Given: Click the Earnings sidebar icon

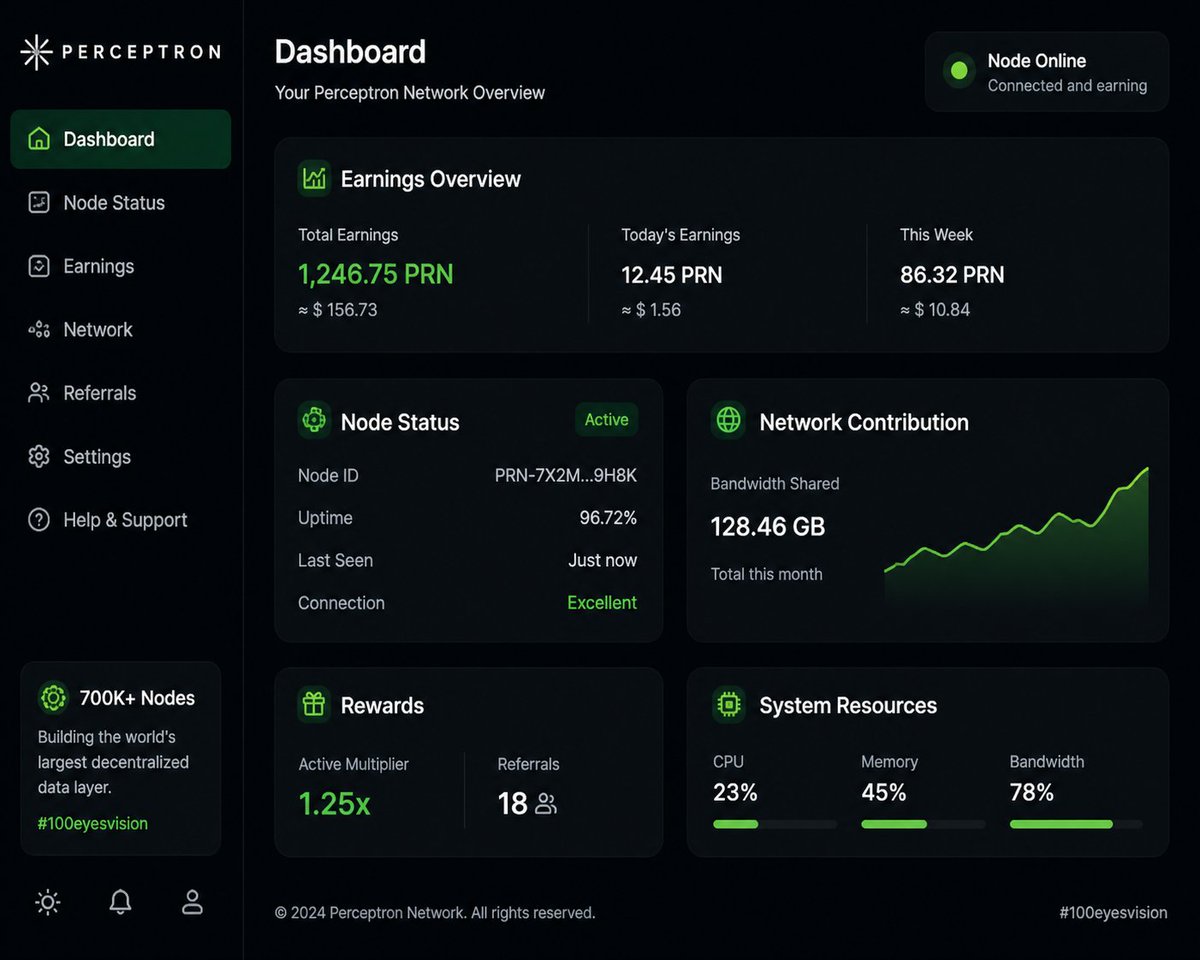Looking at the screenshot, I should point(39,266).
